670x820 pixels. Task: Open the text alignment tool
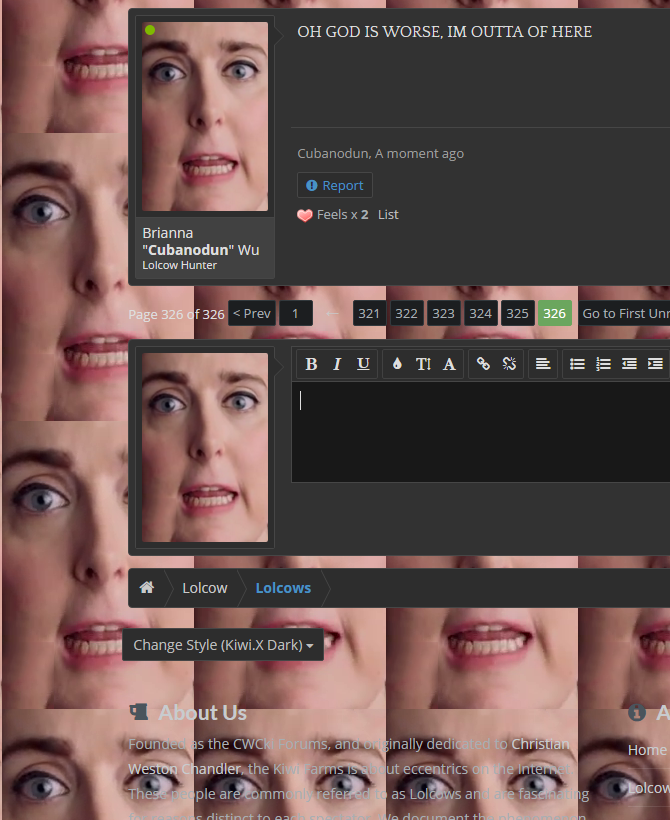543,364
